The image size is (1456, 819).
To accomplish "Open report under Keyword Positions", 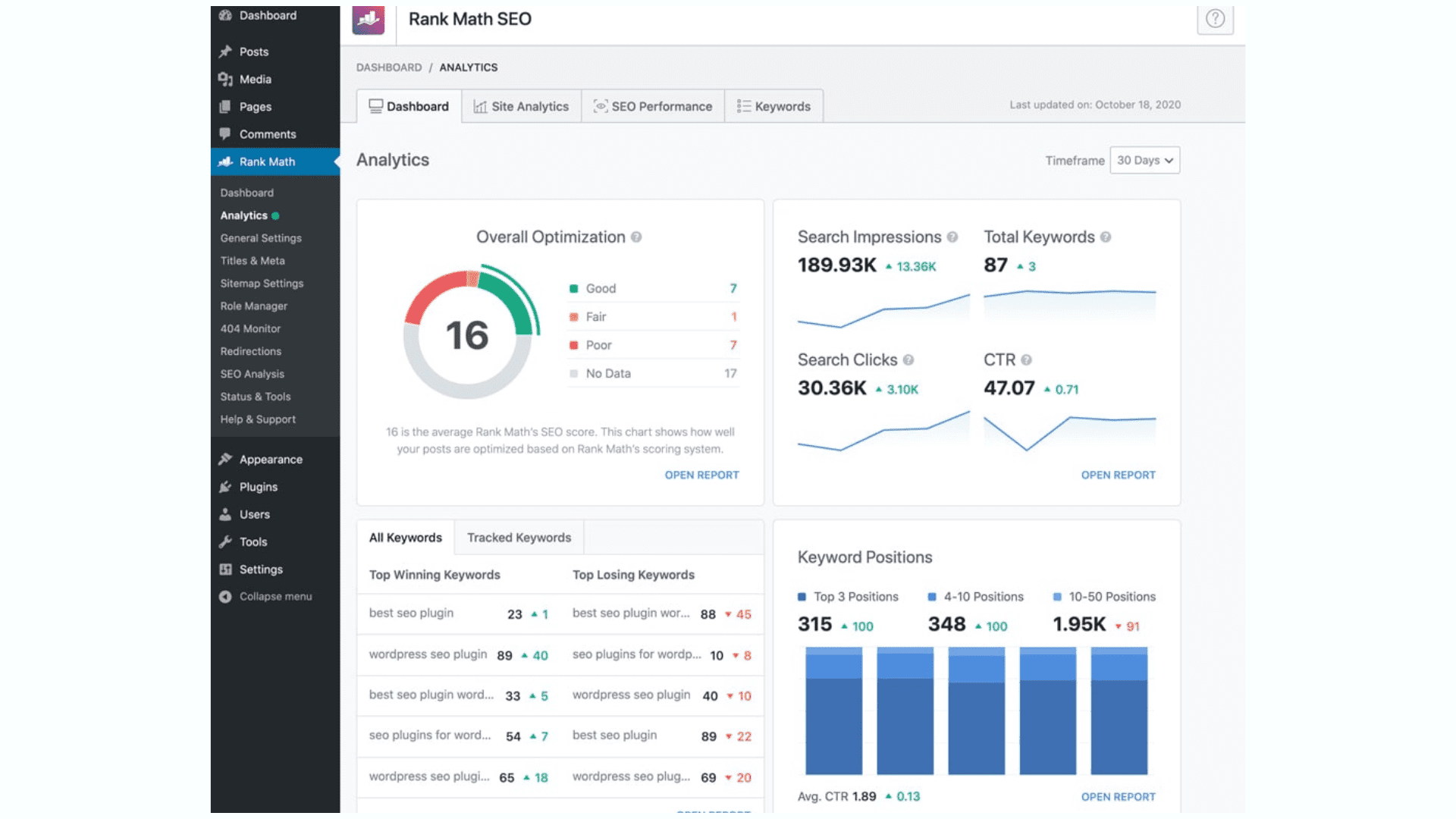I will coord(1118,797).
